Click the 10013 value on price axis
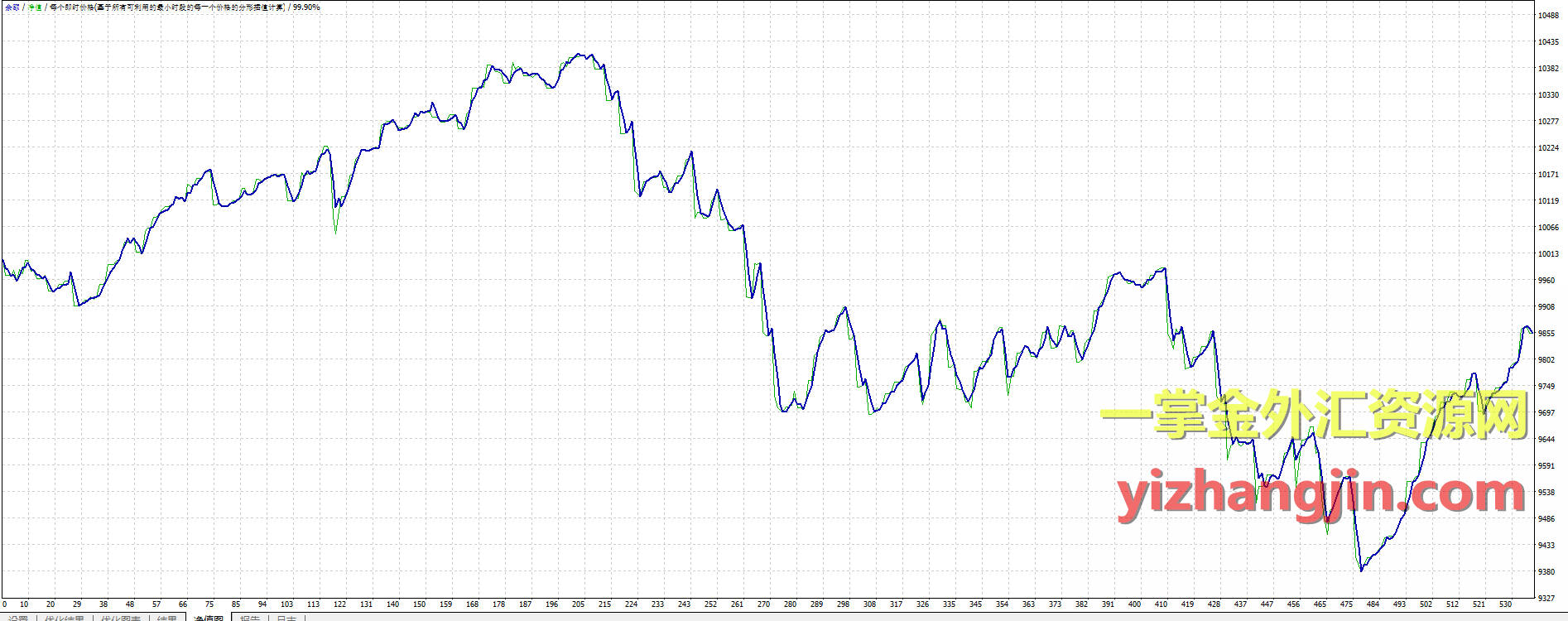 coord(1548,254)
